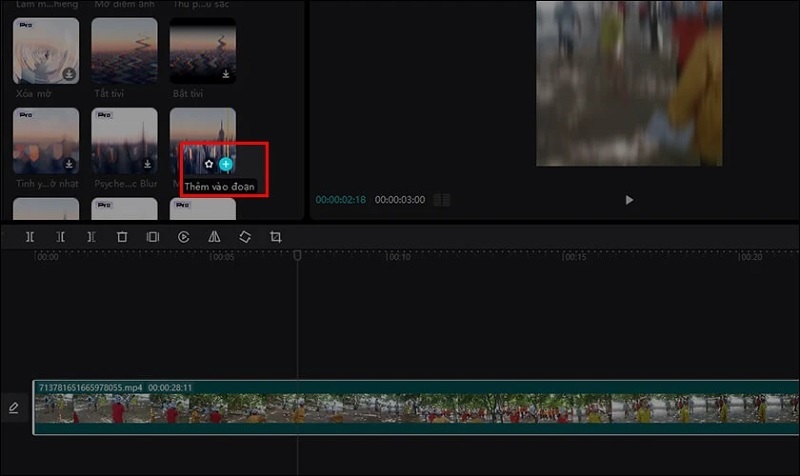
Task: Click the Split clip tool
Action: point(30,237)
